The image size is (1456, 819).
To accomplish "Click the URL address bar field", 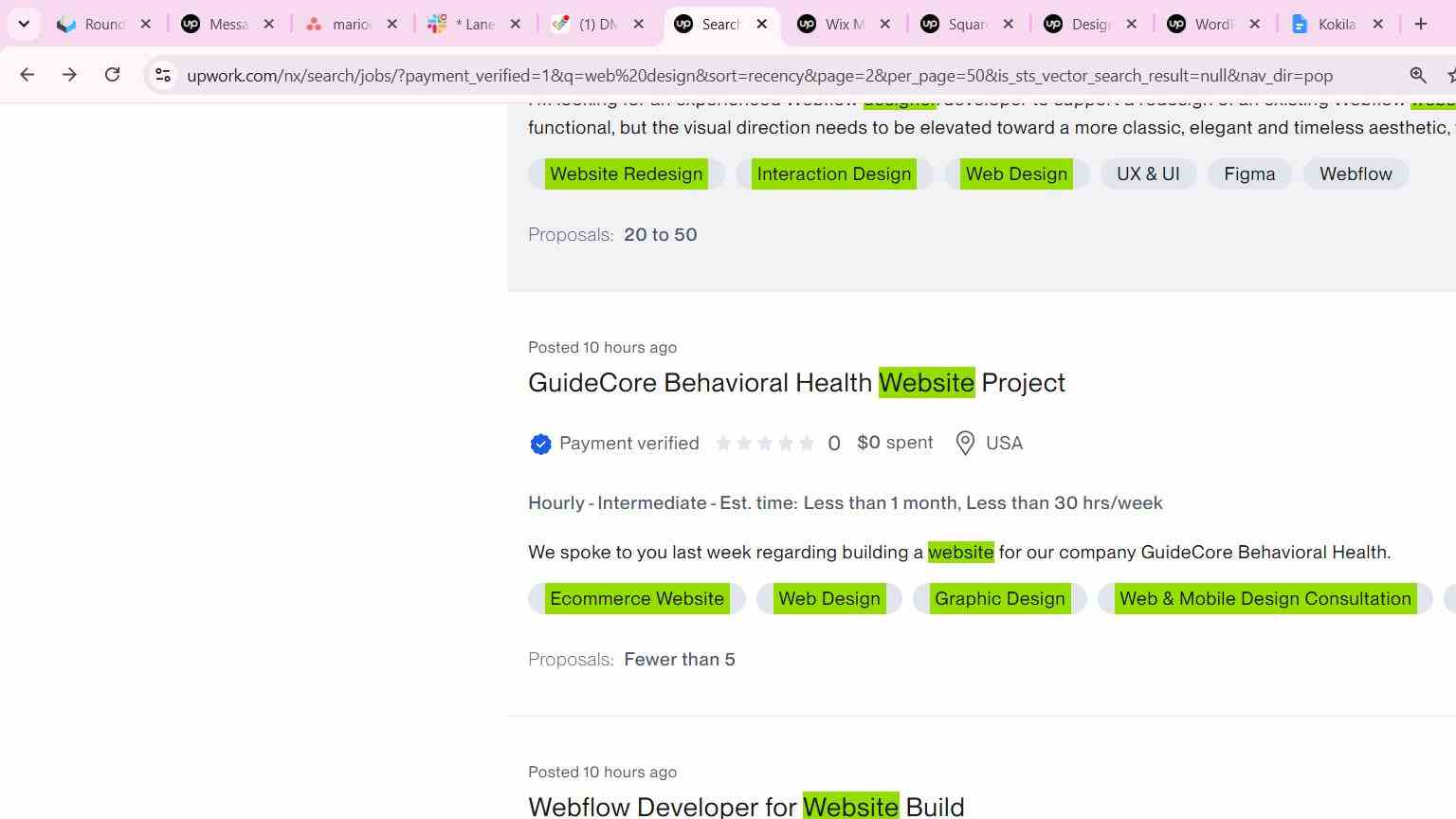I will pyautogui.click(x=758, y=76).
